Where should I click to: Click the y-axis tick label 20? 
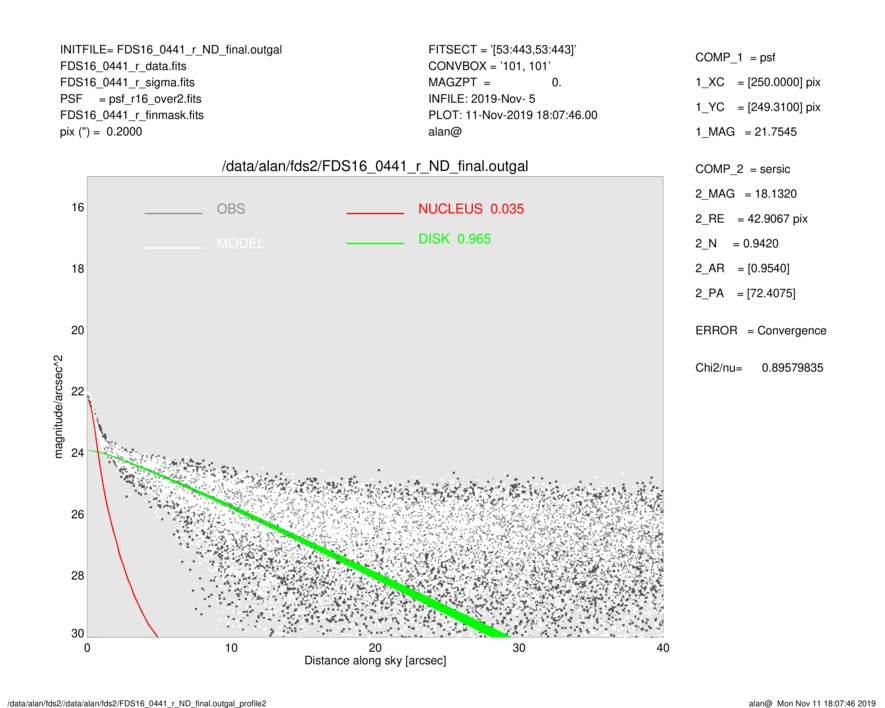[77, 330]
